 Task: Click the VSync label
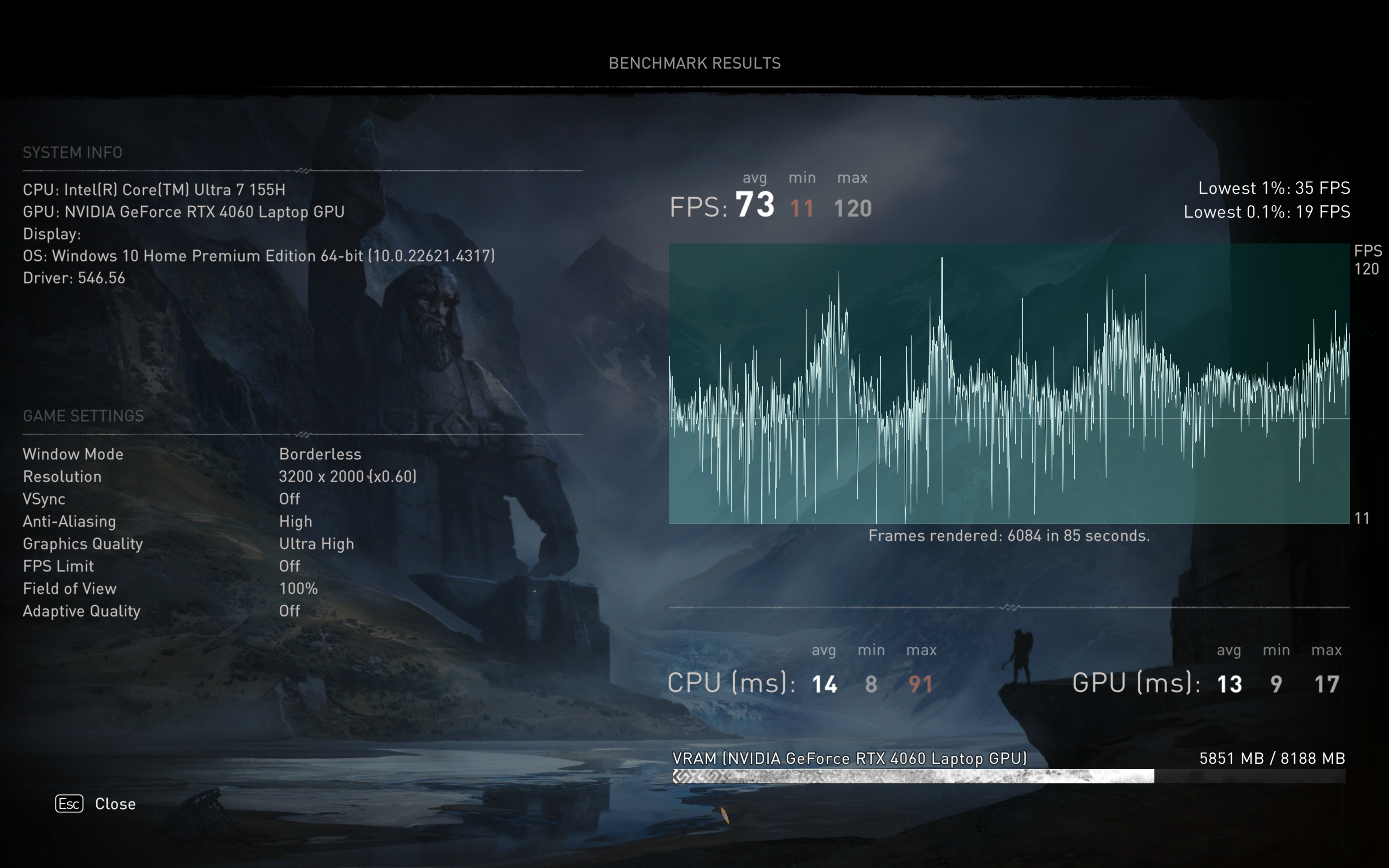point(44,500)
